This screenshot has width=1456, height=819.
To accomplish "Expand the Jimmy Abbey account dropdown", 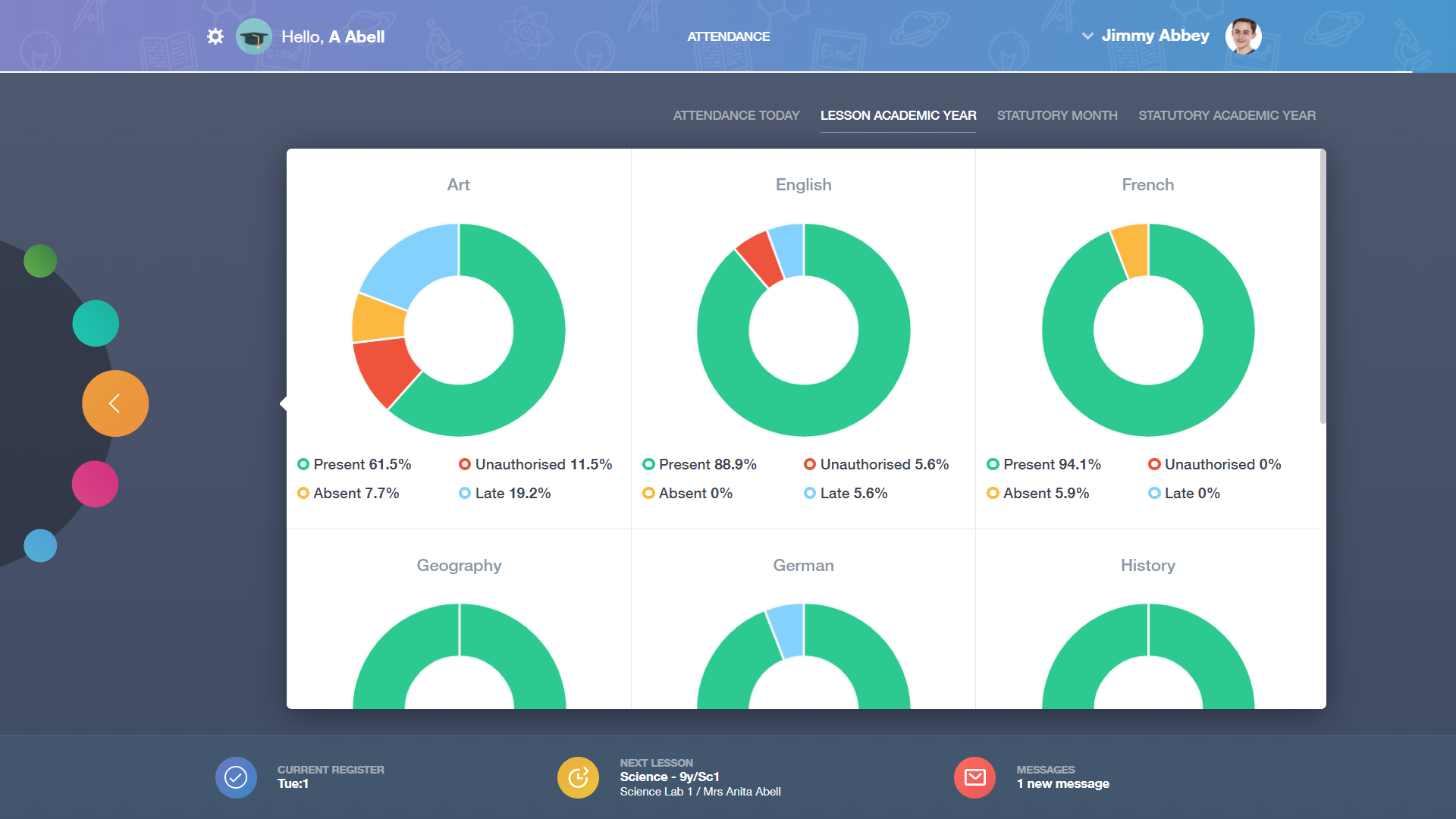I will click(x=1087, y=36).
